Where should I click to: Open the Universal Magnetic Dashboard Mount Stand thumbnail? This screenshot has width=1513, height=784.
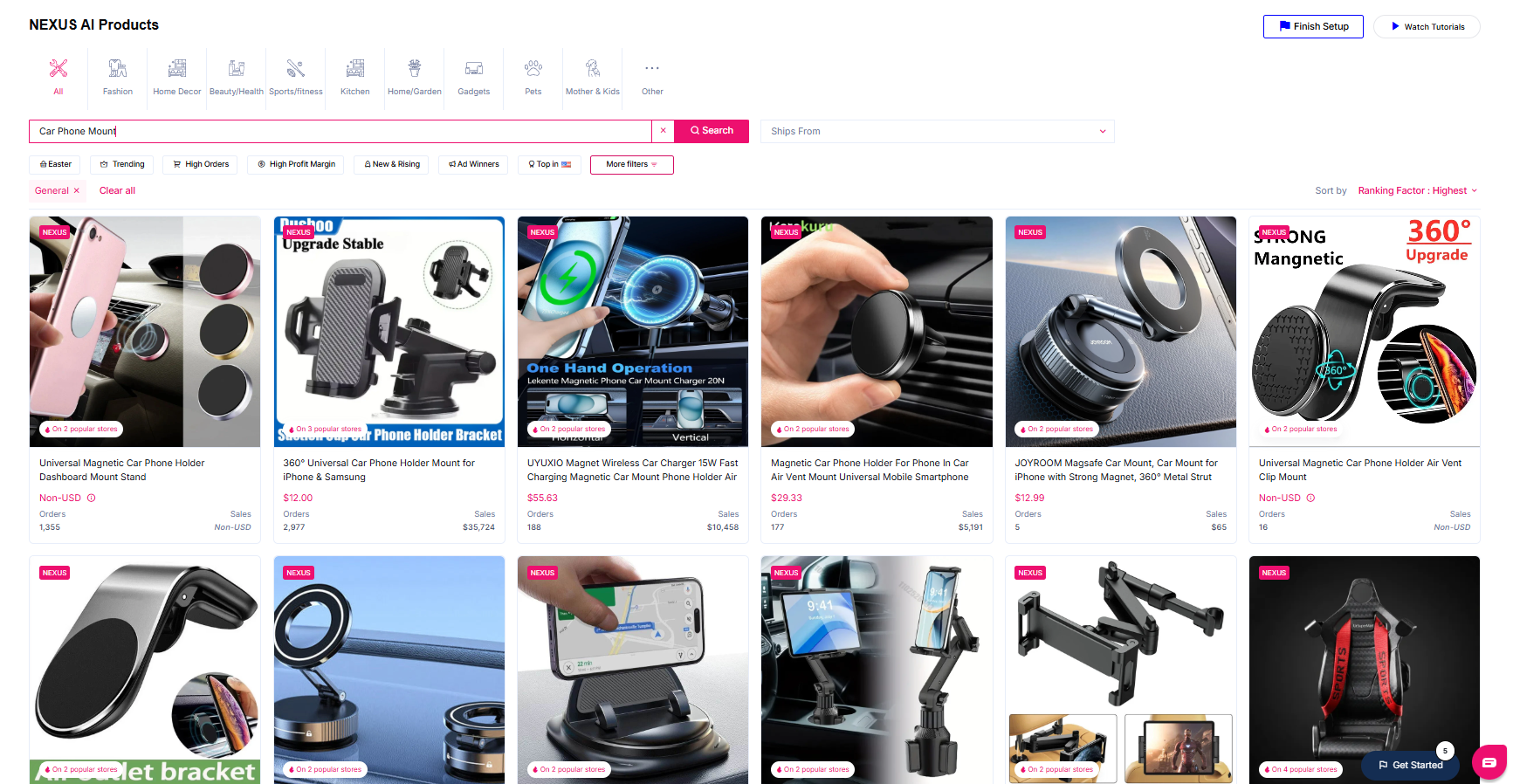[x=145, y=332]
